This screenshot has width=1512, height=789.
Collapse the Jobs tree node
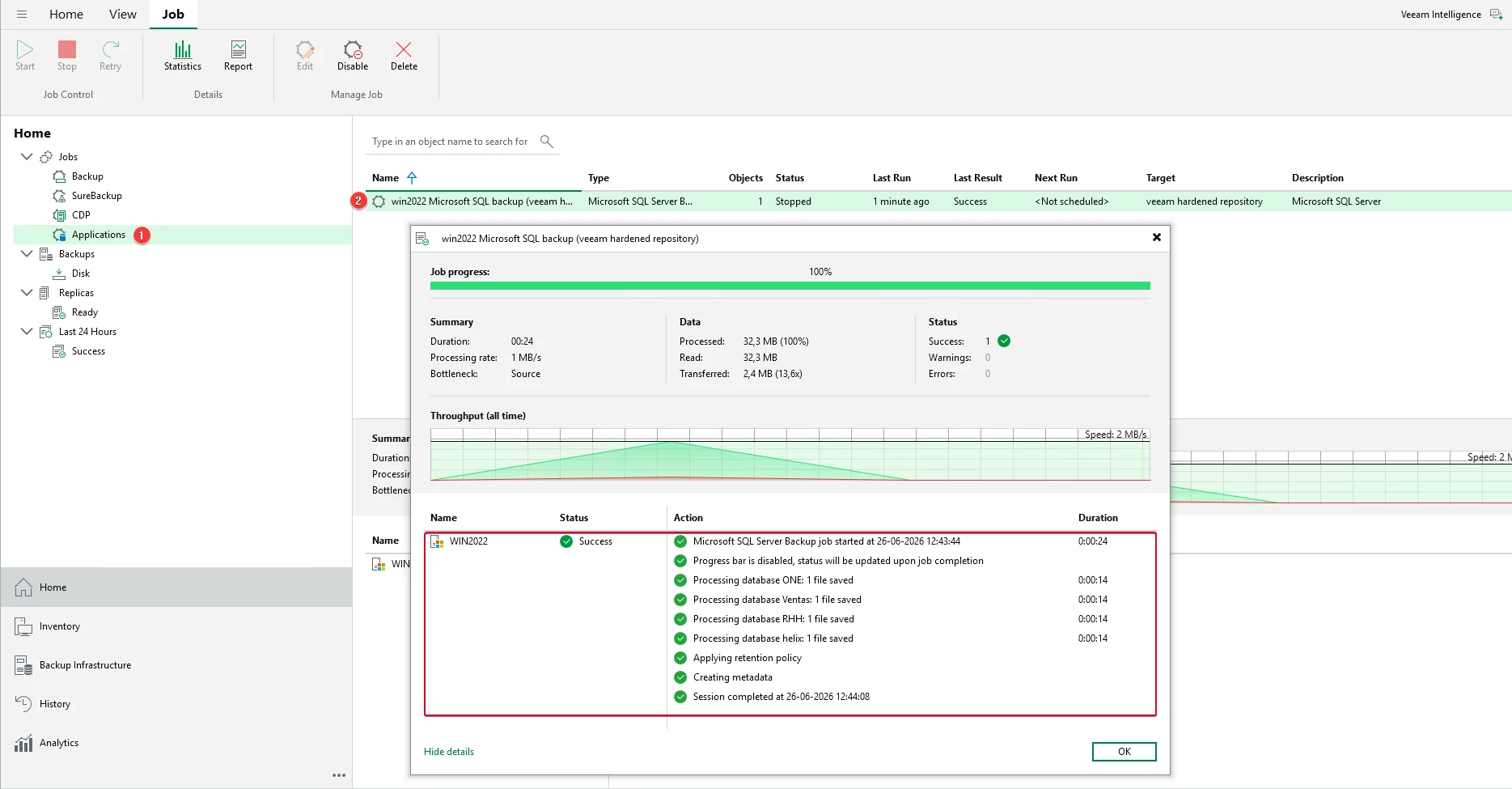27,157
